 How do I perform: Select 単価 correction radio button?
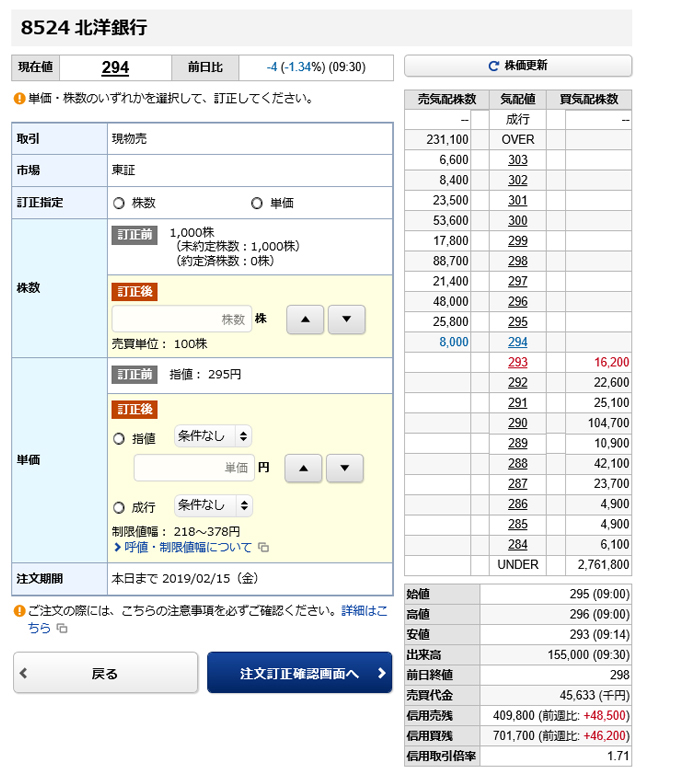click(x=257, y=203)
